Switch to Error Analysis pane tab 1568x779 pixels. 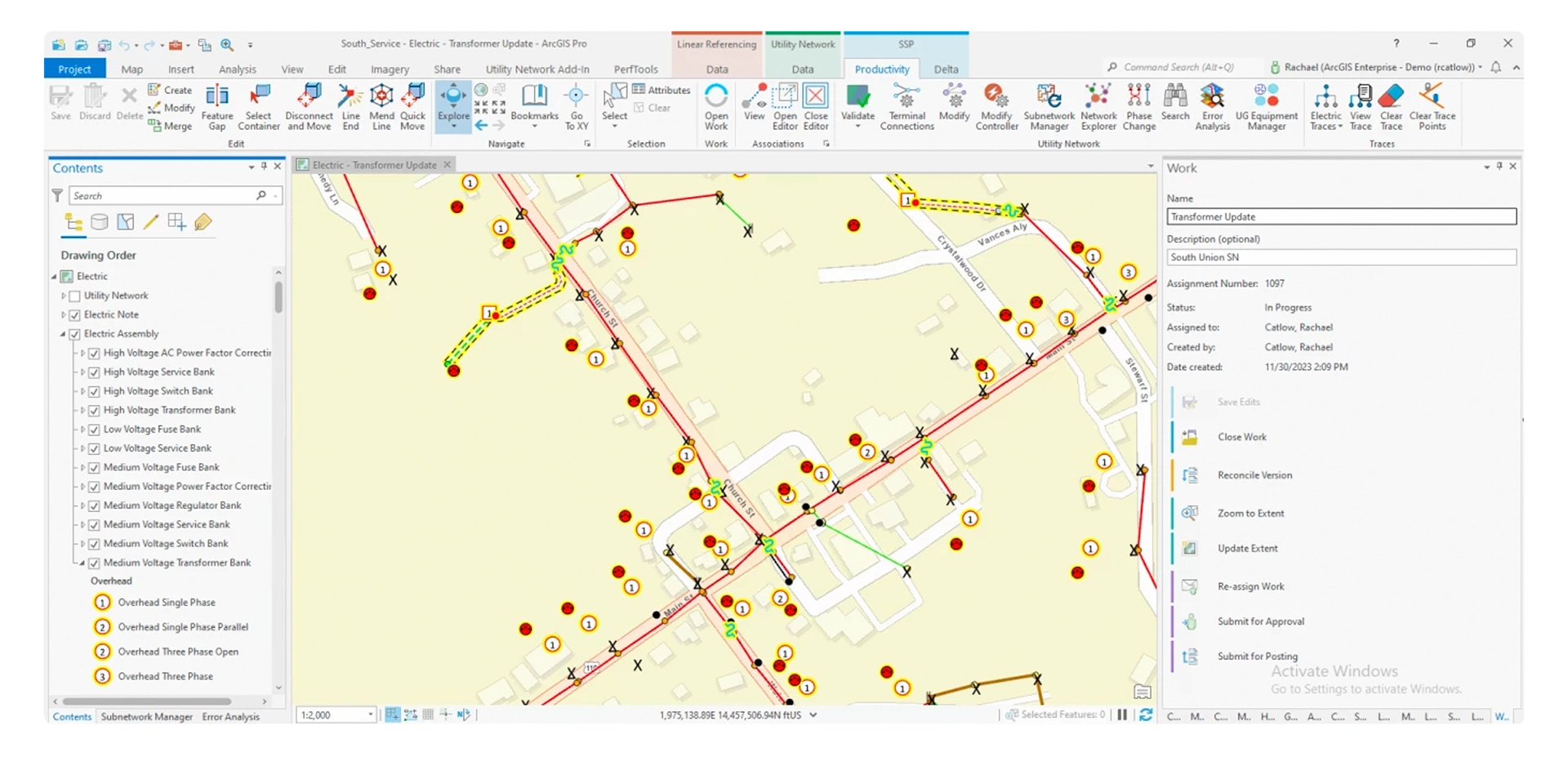point(230,716)
